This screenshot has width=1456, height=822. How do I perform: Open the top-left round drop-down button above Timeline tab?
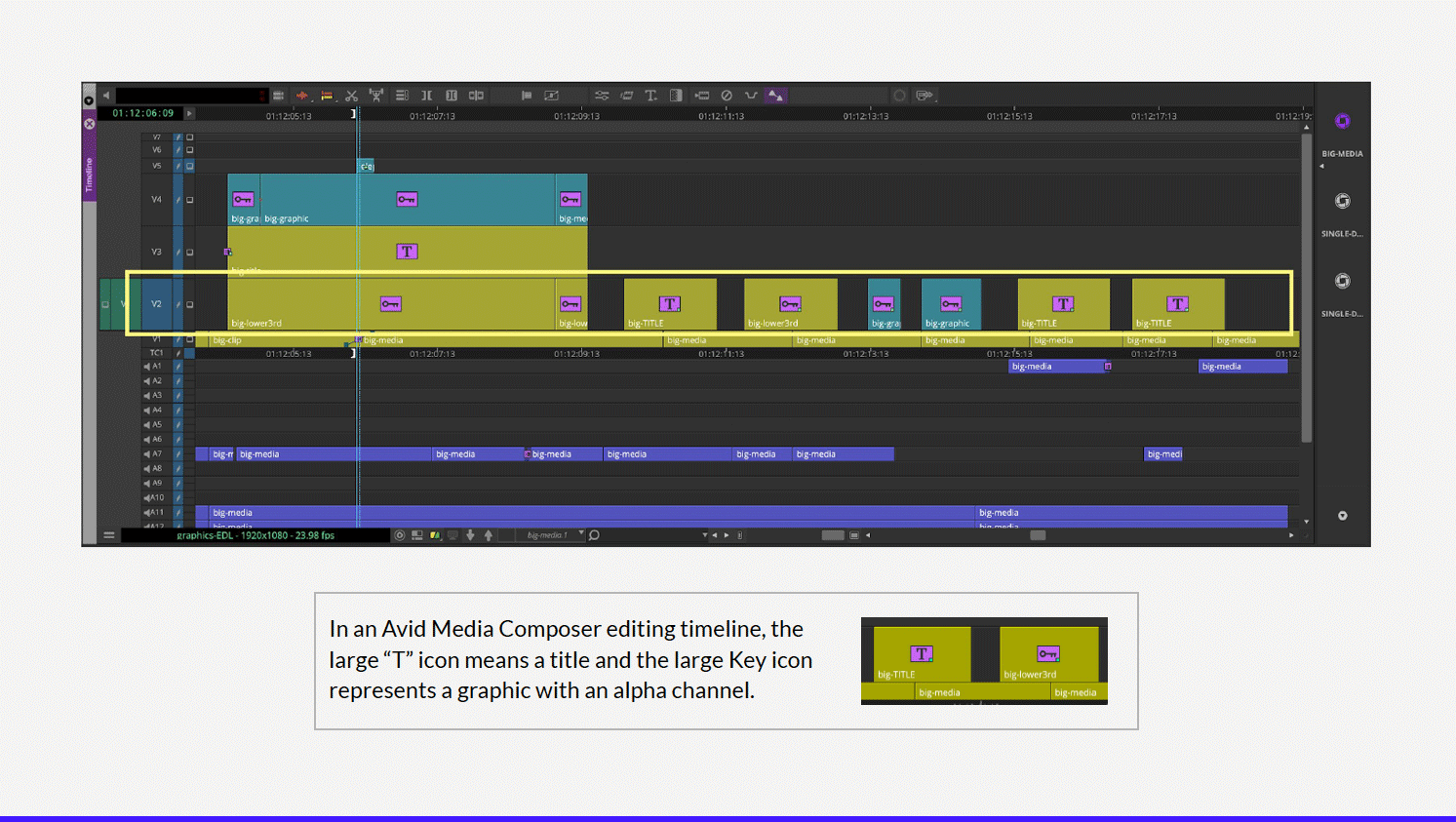point(89,100)
